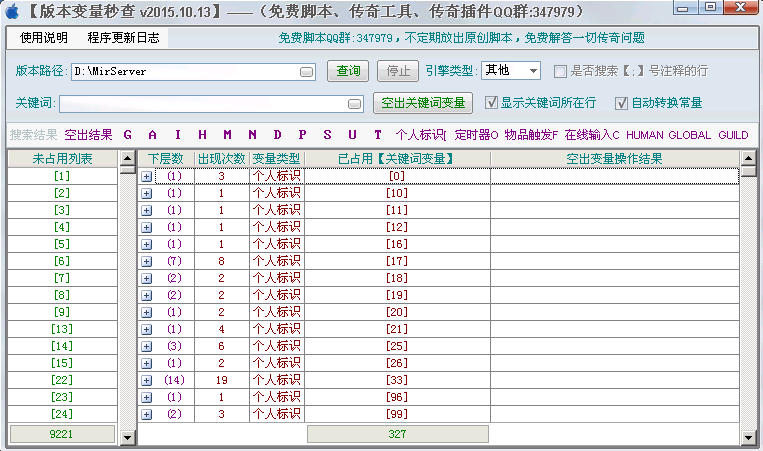The height and width of the screenshot is (451, 763).
Task: Select the G variable filter
Action: pos(127,135)
